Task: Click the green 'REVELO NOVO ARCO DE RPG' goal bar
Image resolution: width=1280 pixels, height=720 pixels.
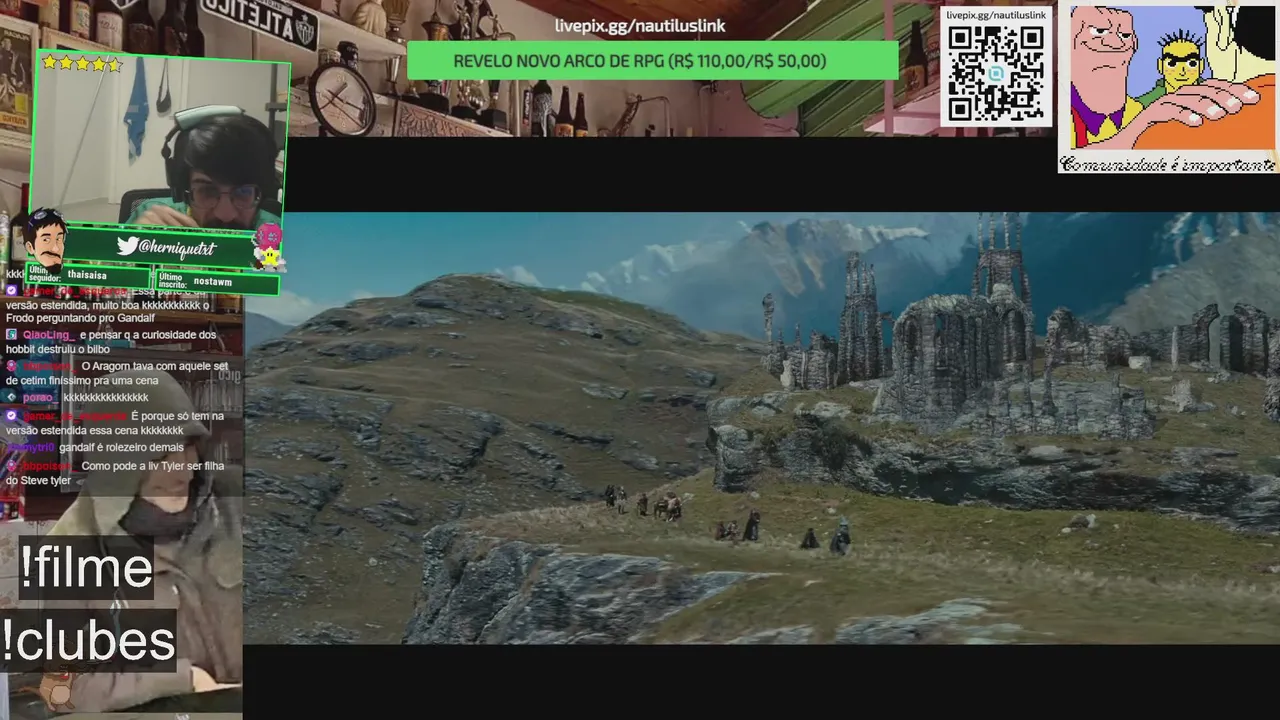Action: point(653,61)
